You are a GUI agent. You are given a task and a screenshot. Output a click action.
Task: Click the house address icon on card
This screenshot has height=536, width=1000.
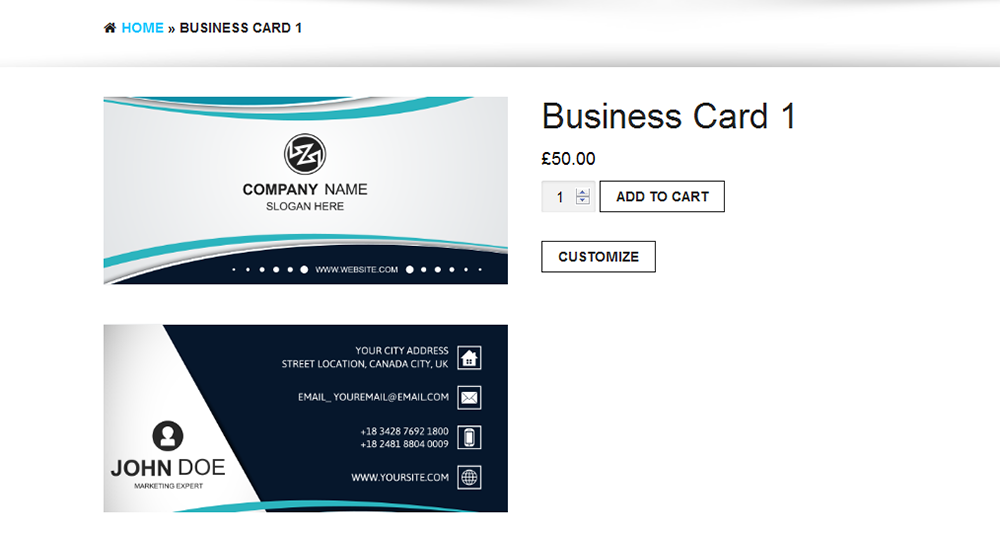tap(469, 357)
